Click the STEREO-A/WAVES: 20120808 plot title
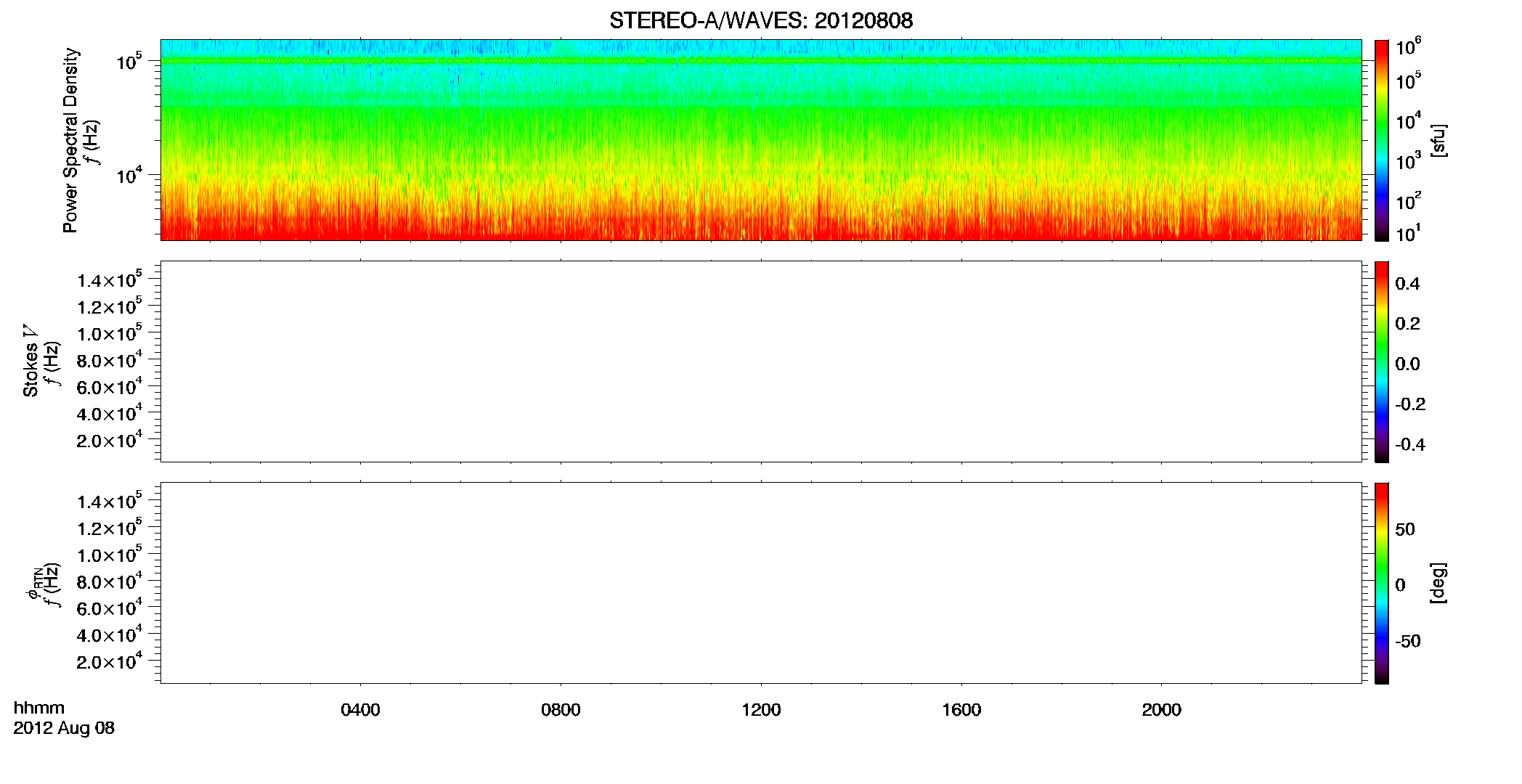This screenshot has width=1522, height=784. click(761, 21)
